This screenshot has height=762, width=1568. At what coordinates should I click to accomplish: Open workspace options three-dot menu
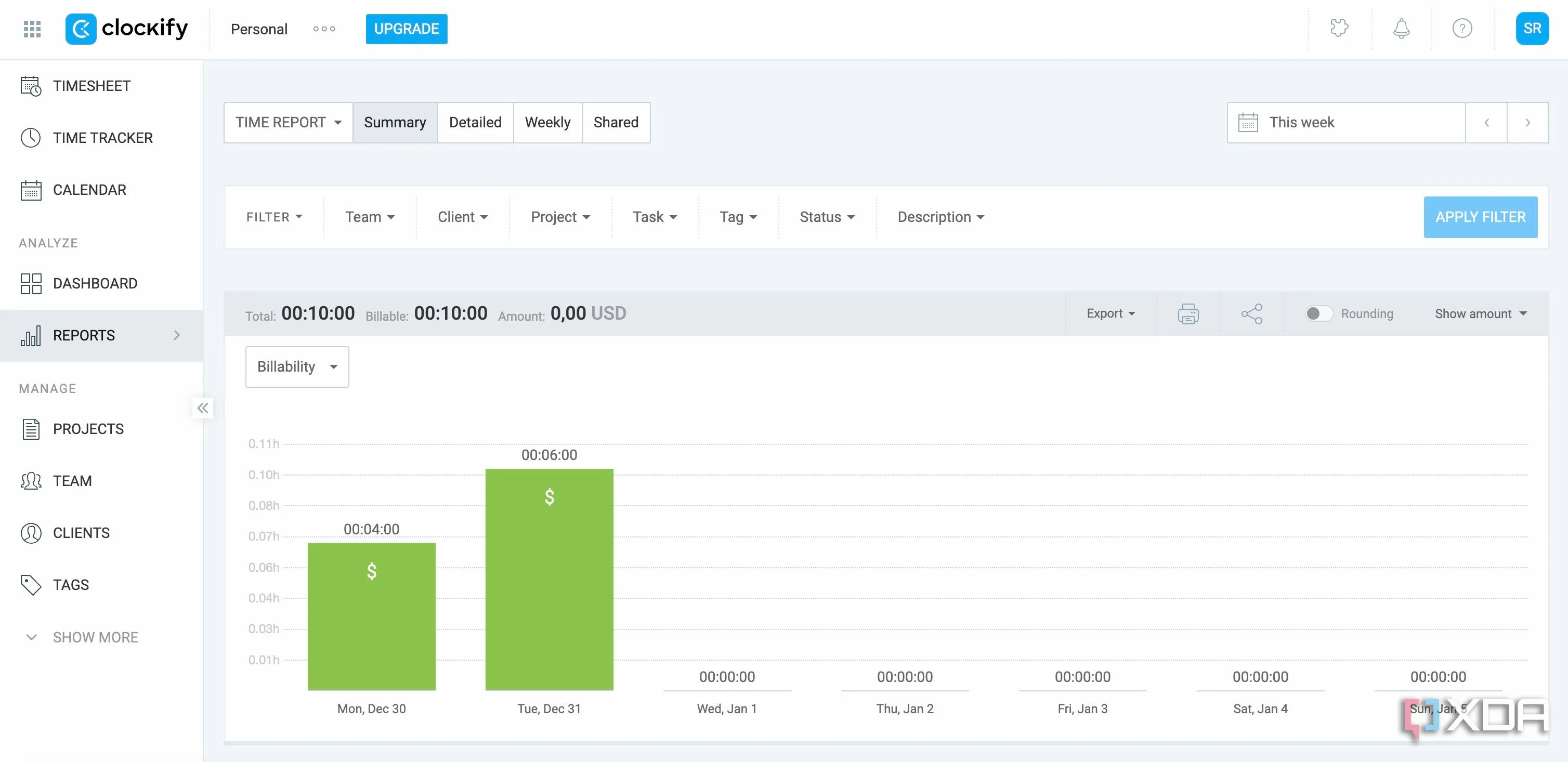(324, 29)
